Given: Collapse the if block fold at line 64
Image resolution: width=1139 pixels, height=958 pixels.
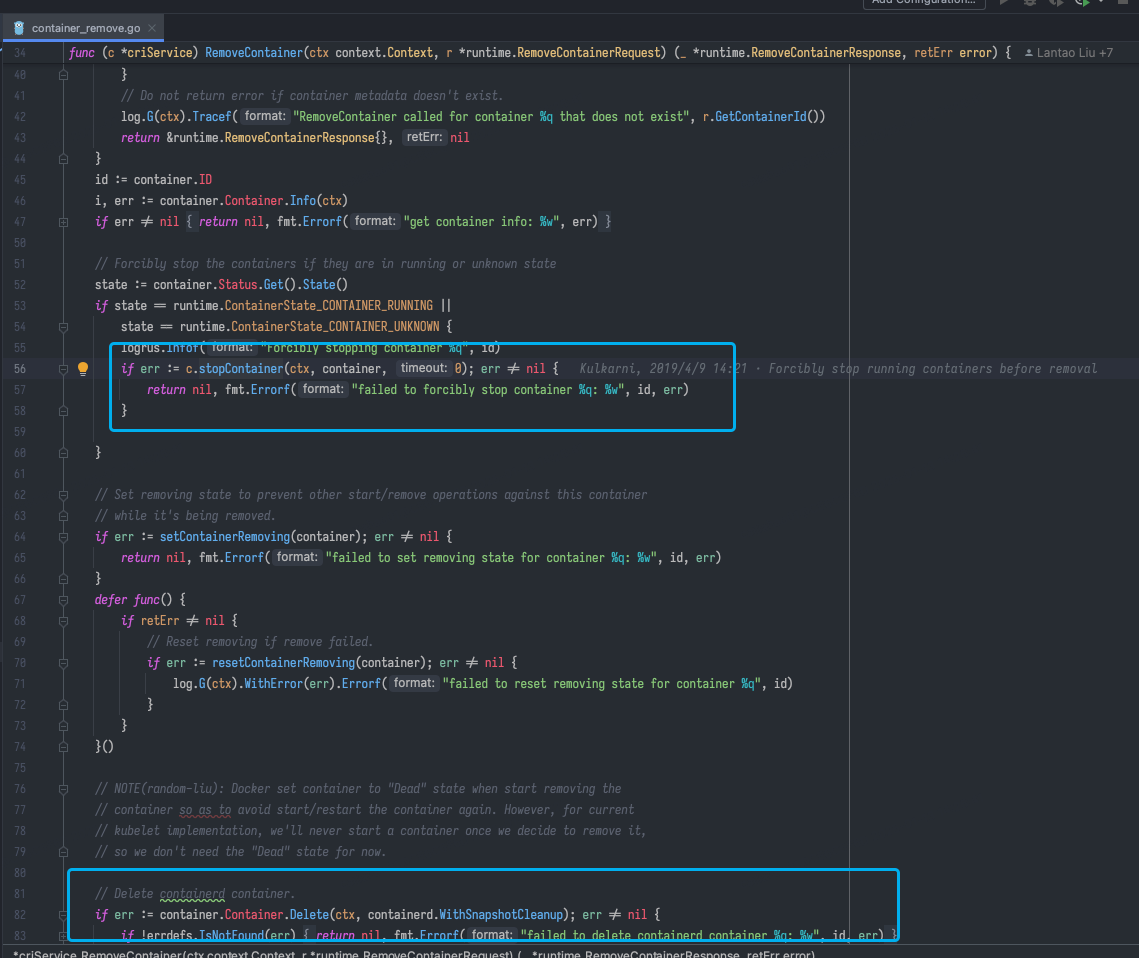Looking at the screenshot, I should pyautogui.click(x=63, y=537).
